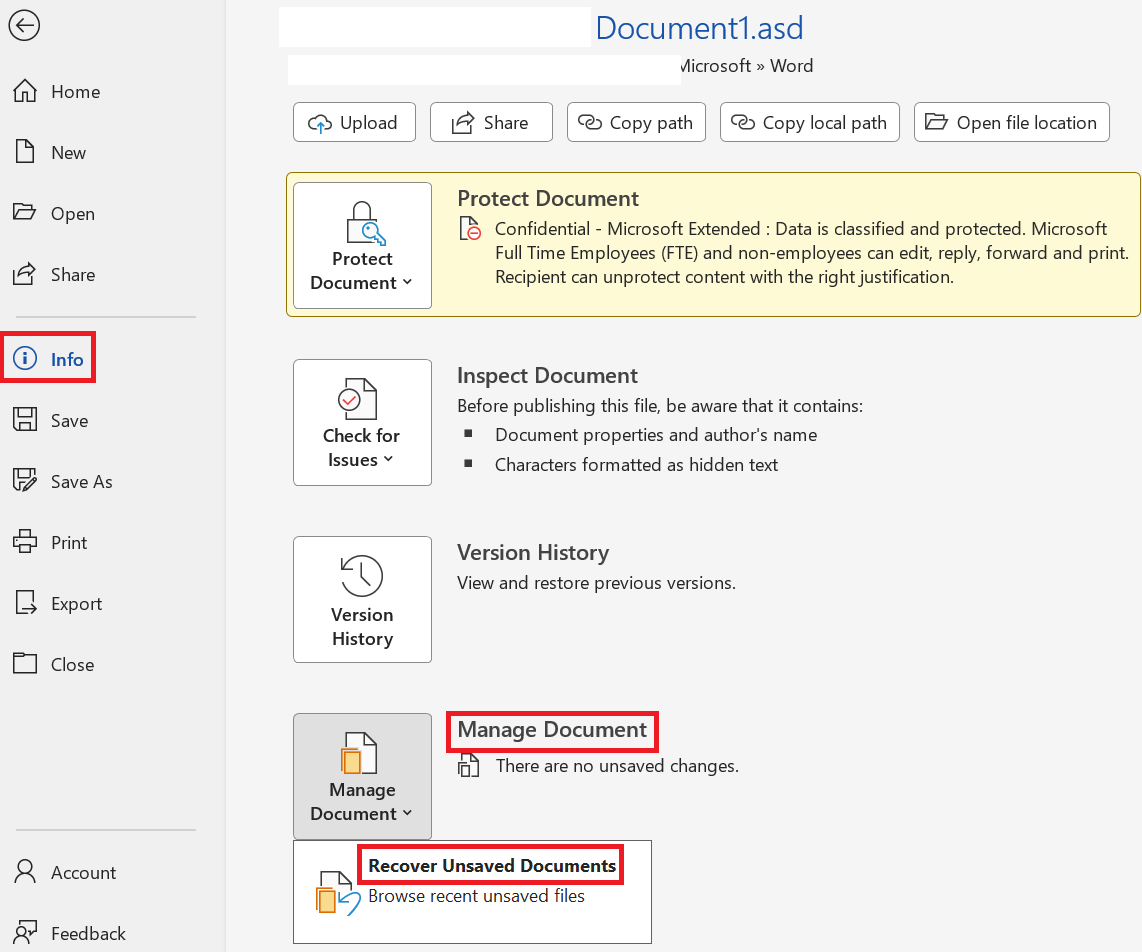Click 'There are no unsaved changes.' text
The height and width of the screenshot is (952, 1142).
point(617,766)
